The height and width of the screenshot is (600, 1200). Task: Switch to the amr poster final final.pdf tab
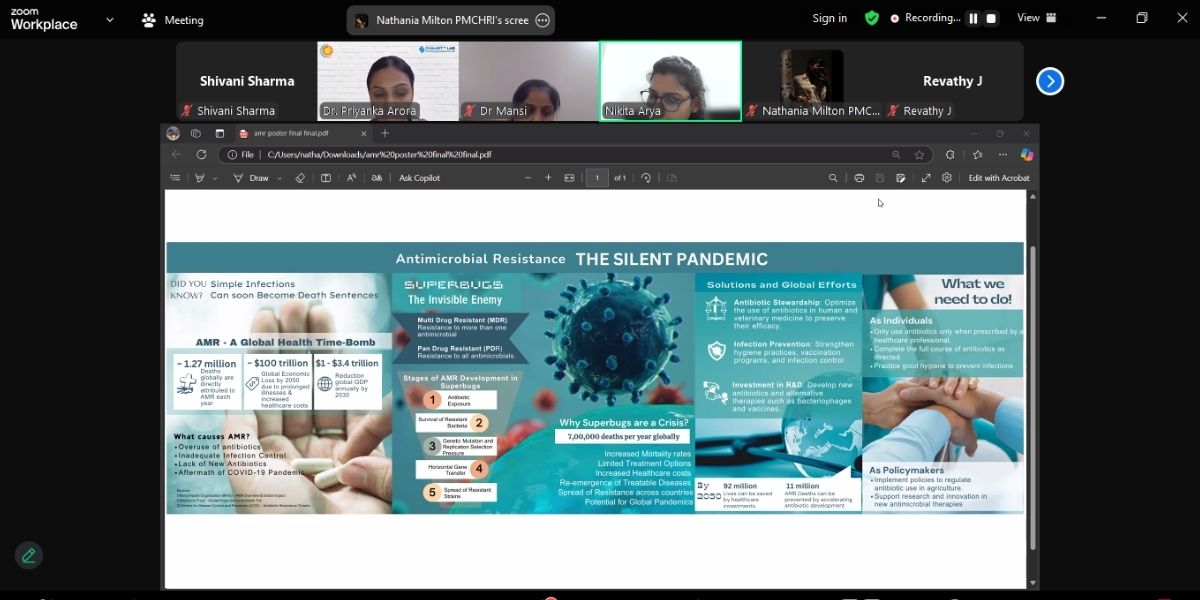coord(296,133)
